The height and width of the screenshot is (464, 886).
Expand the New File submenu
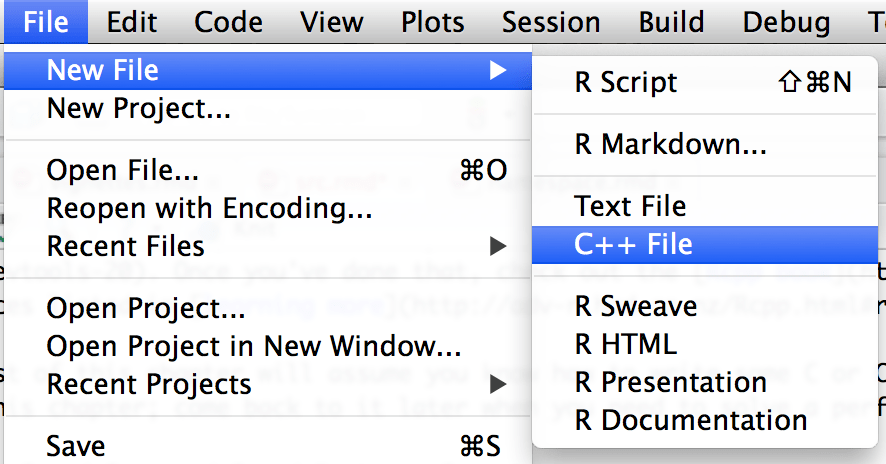(x=268, y=71)
